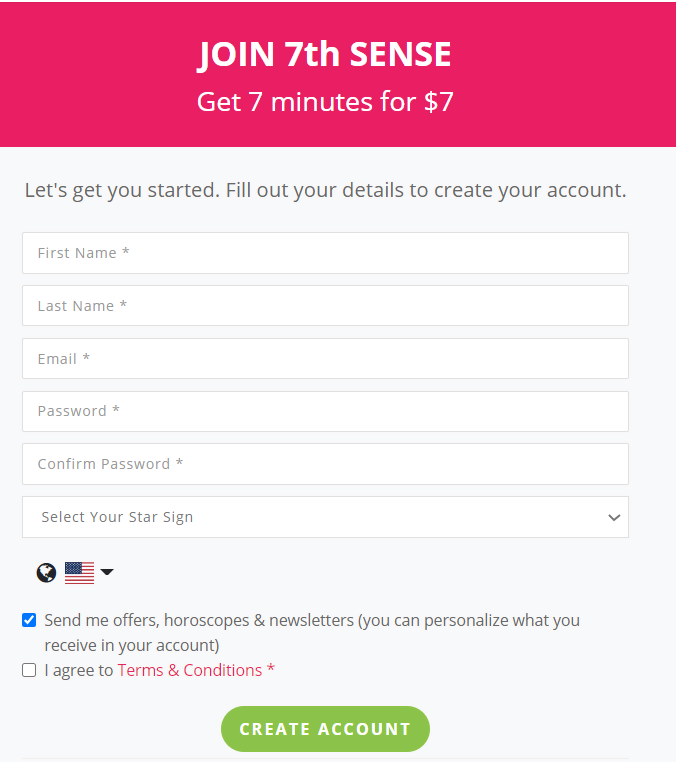Focus the First Name input field
The height and width of the screenshot is (762, 676).
(325, 253)
